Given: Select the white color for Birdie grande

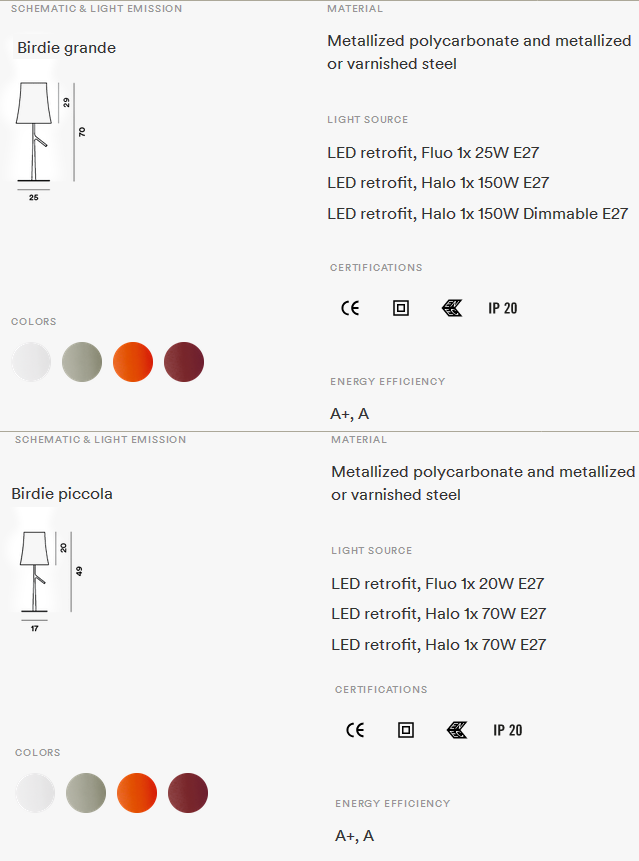Looking at the screenshot, I should 31,362.
